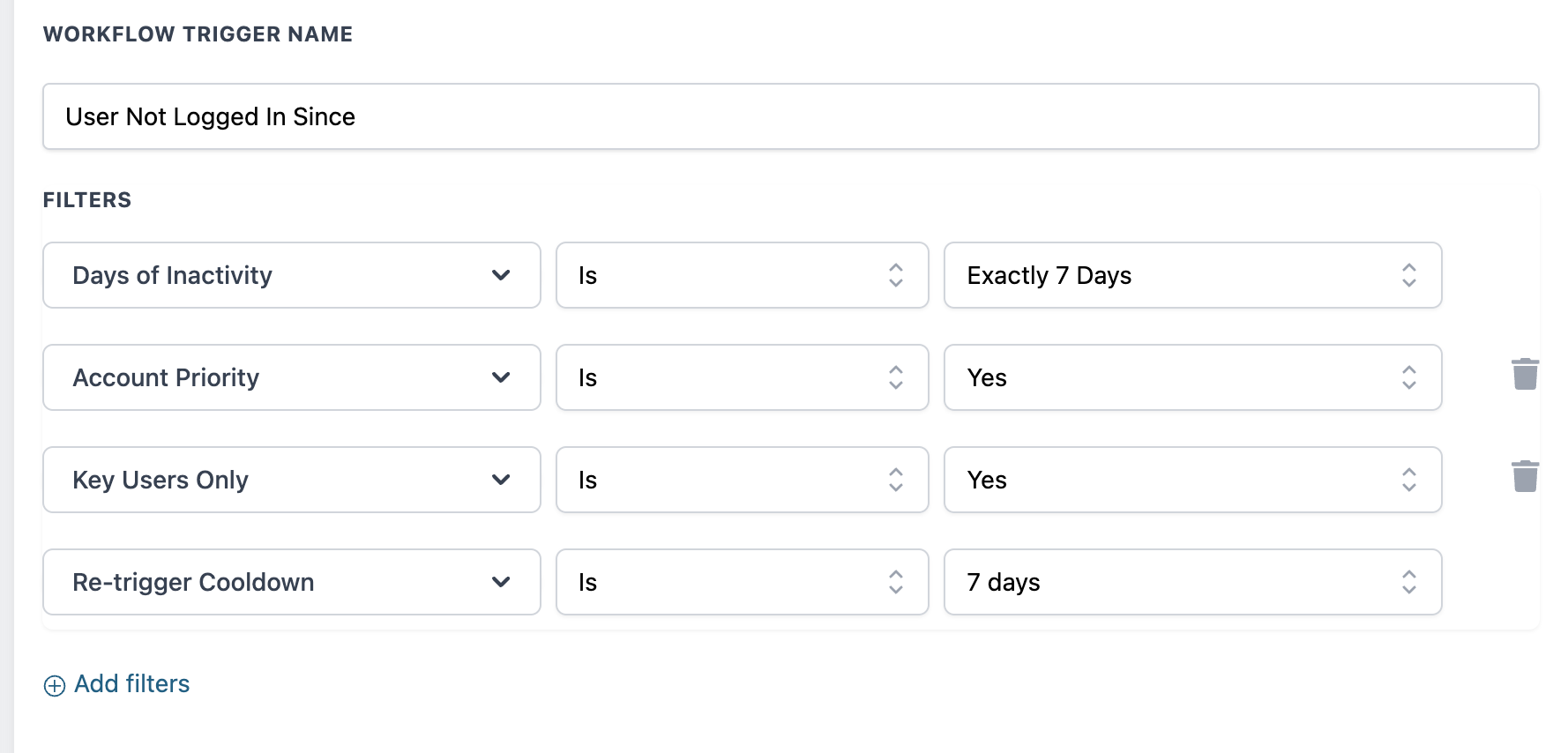Click the chevron in Re-trigger Cooldown box
Image resolution: width=1568 pixels, height=753 pixels.
(x=501, y=582)
